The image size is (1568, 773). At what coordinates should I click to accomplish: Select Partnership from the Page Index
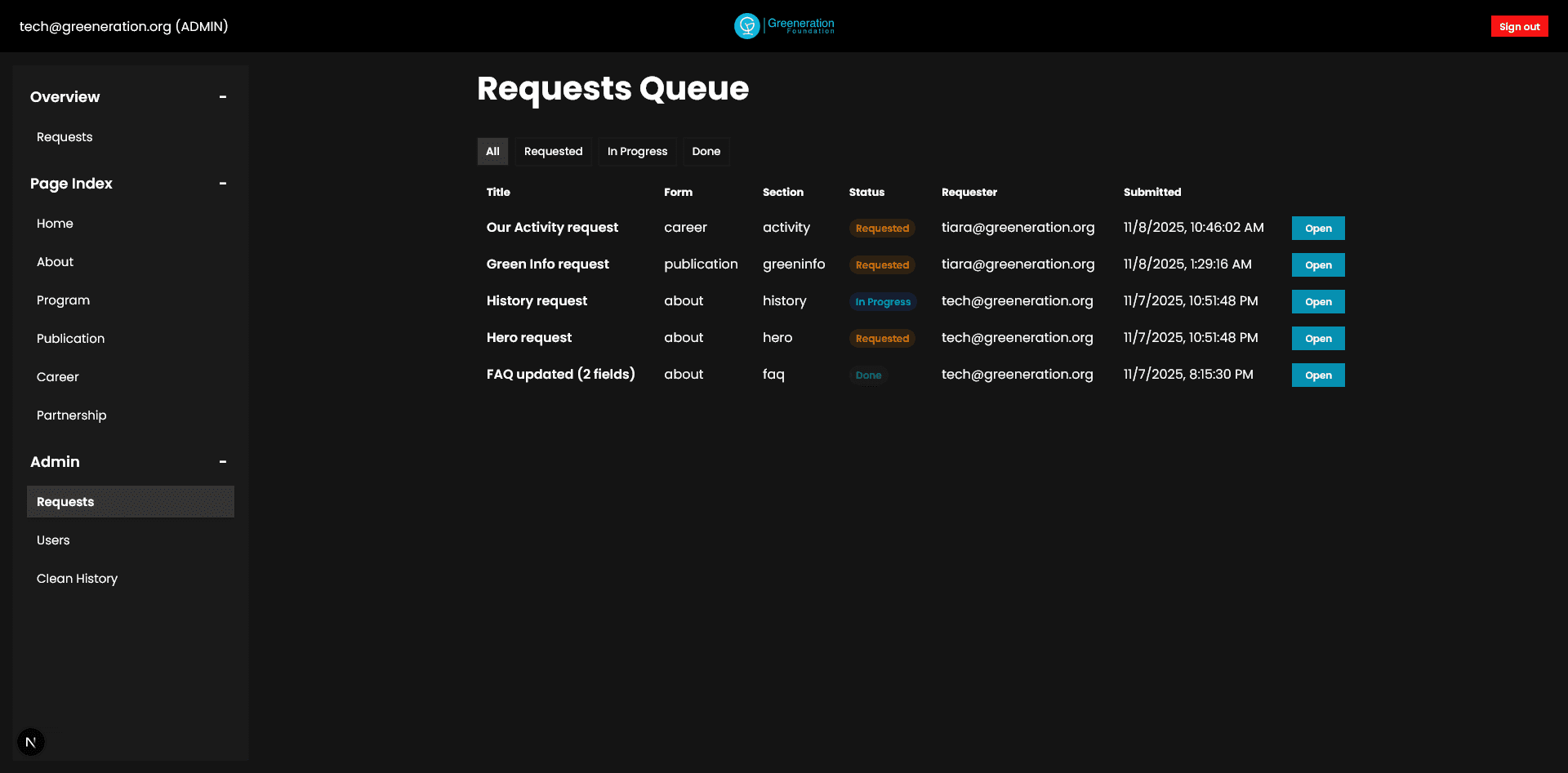coord(71,415)
